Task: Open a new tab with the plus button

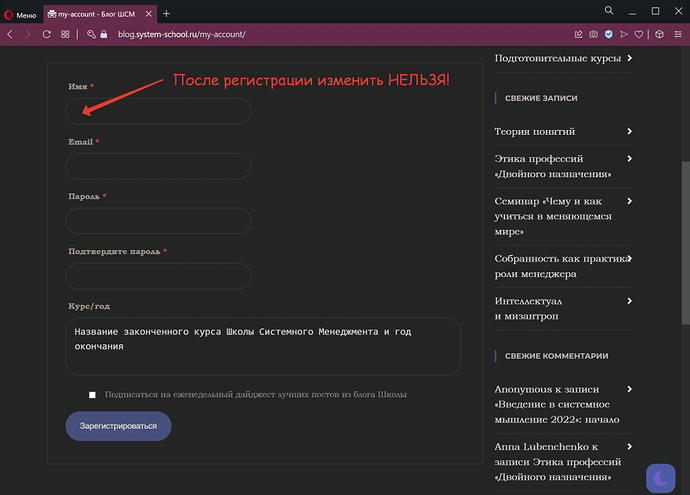Action: click(166, 13)
